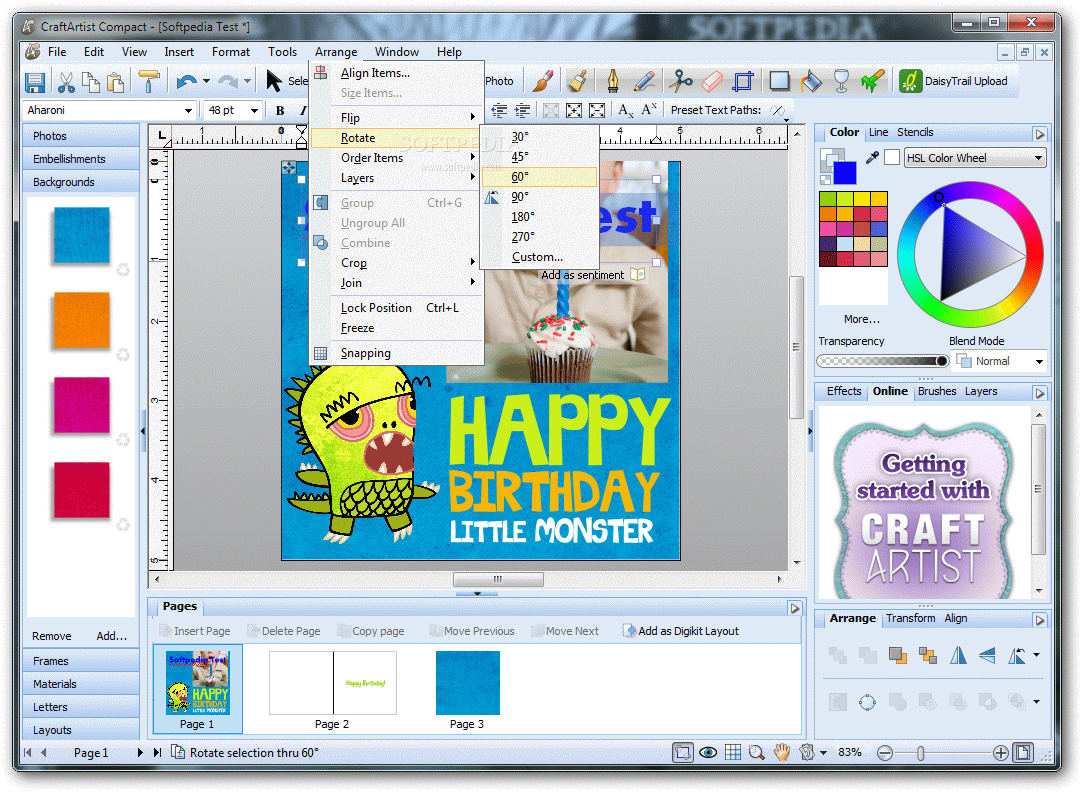Screen dimensions: 1082x792
Task: Click the zoom level slider handle
Action: 921,753
